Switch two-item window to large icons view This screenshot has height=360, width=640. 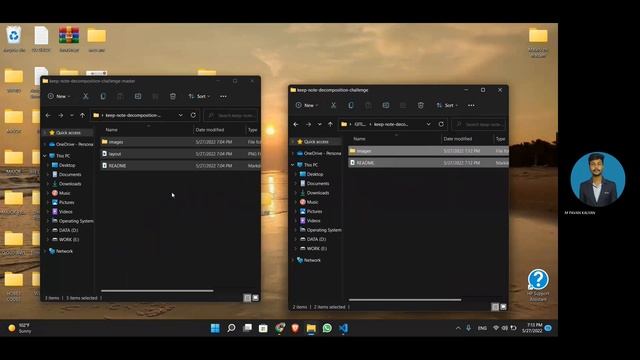pyautogui.click(x=503, y=307)
